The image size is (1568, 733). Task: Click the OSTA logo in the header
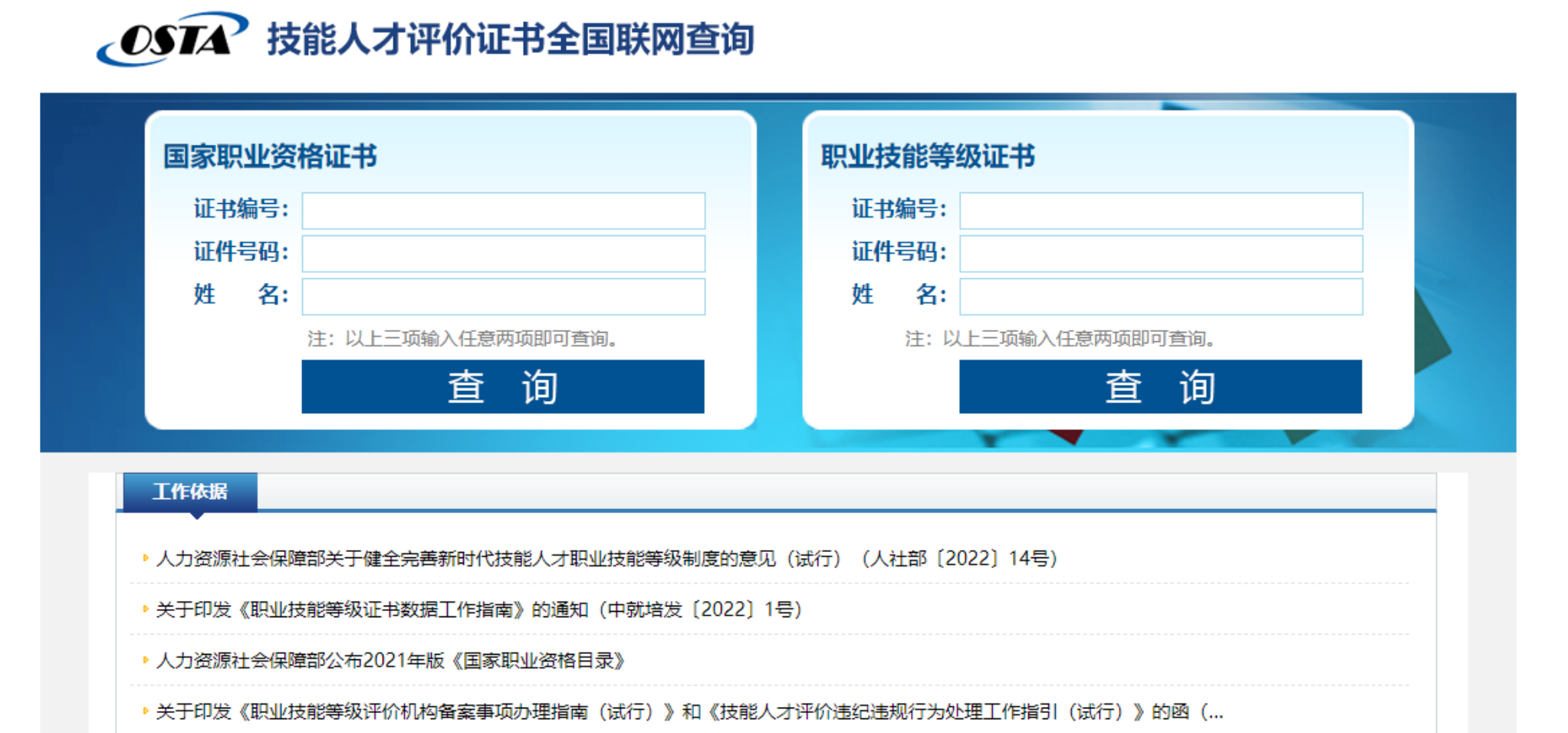[172, 38]
